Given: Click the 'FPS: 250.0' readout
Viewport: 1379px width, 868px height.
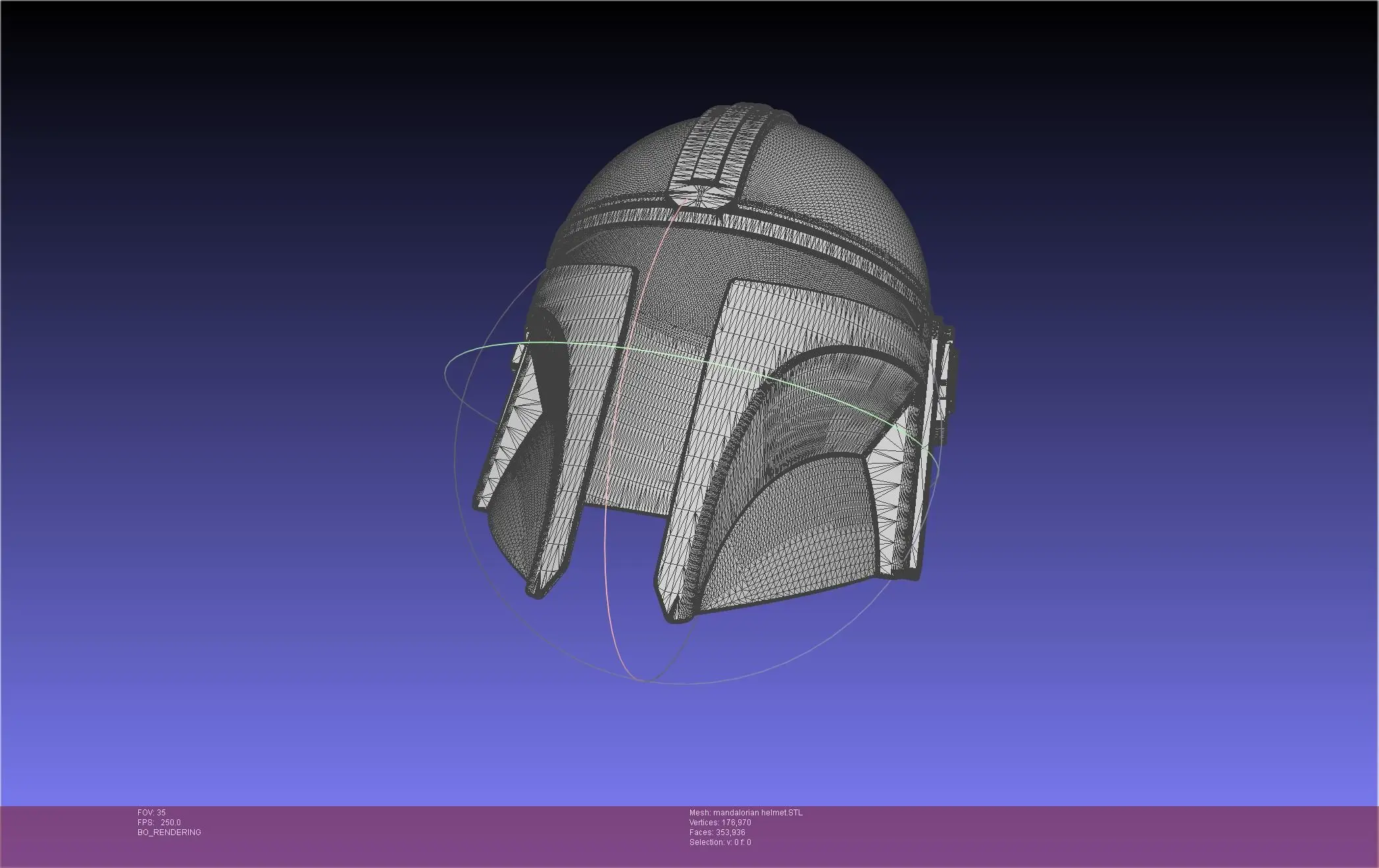Looking at the screenshot, I should click(x=159, y=823).
